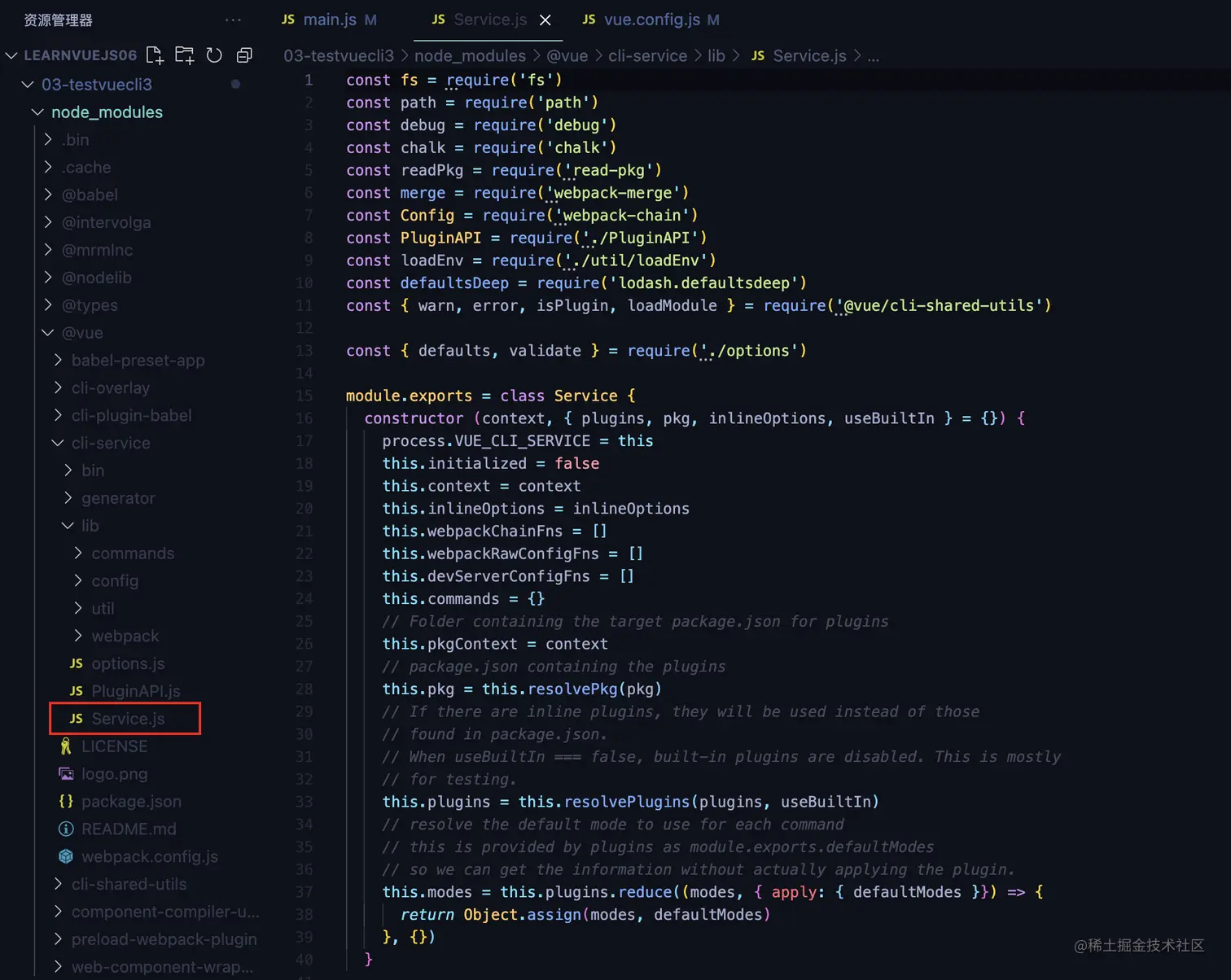The width and height of the screenshot is (1231, 980).
Task: Collapse all folders with the collapse icon
Action: click(243, 55)
